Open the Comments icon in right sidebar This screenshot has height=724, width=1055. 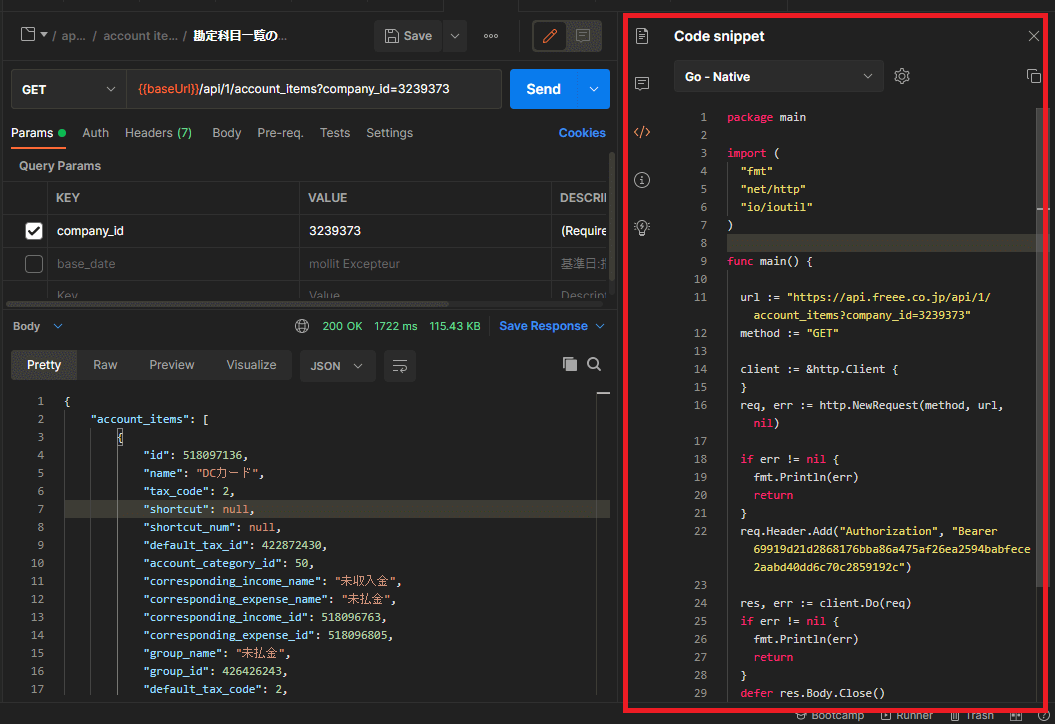642,84
